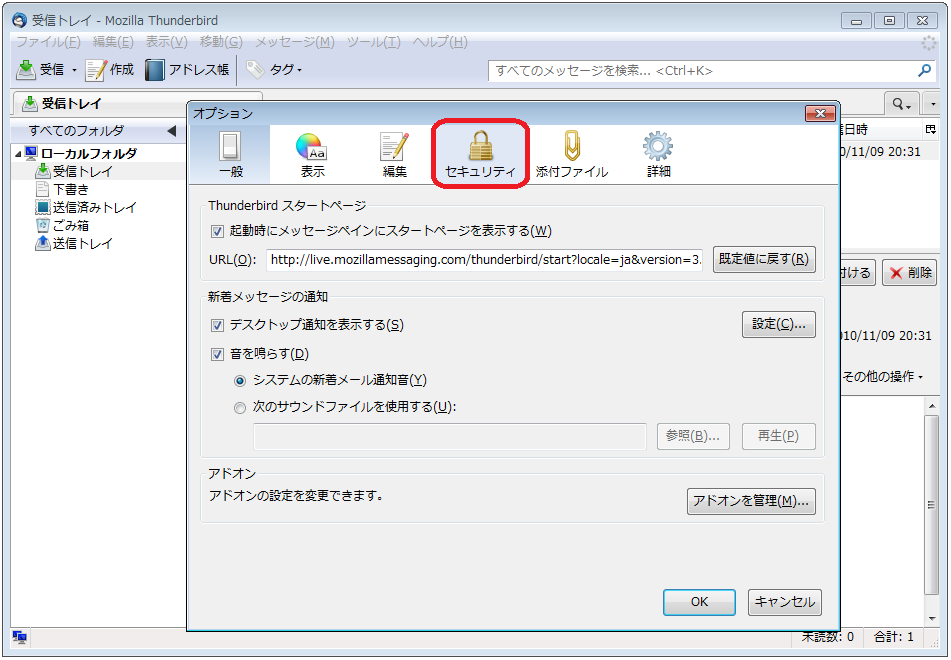Open the 詳細 gear panel
951x660 pixels.
658,155
